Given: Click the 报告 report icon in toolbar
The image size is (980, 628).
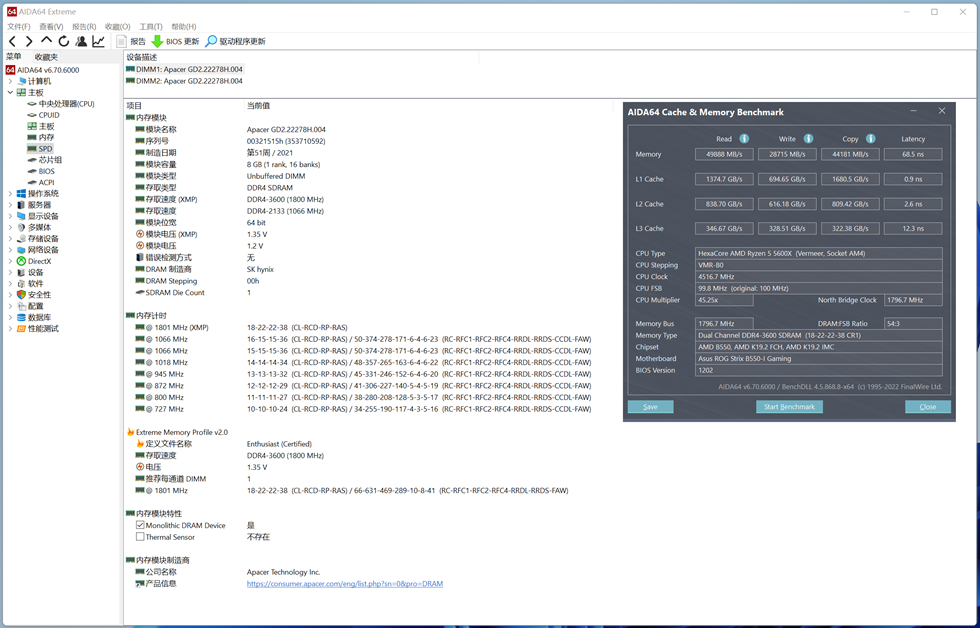Looking at the screenshot, I should [122, 41].
